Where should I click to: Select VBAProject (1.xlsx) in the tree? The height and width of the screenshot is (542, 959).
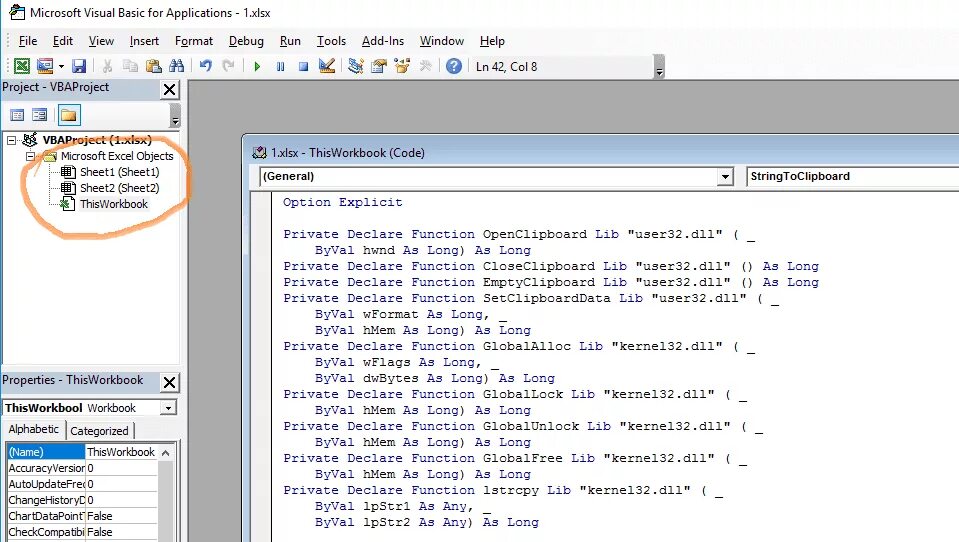point(97,140)
